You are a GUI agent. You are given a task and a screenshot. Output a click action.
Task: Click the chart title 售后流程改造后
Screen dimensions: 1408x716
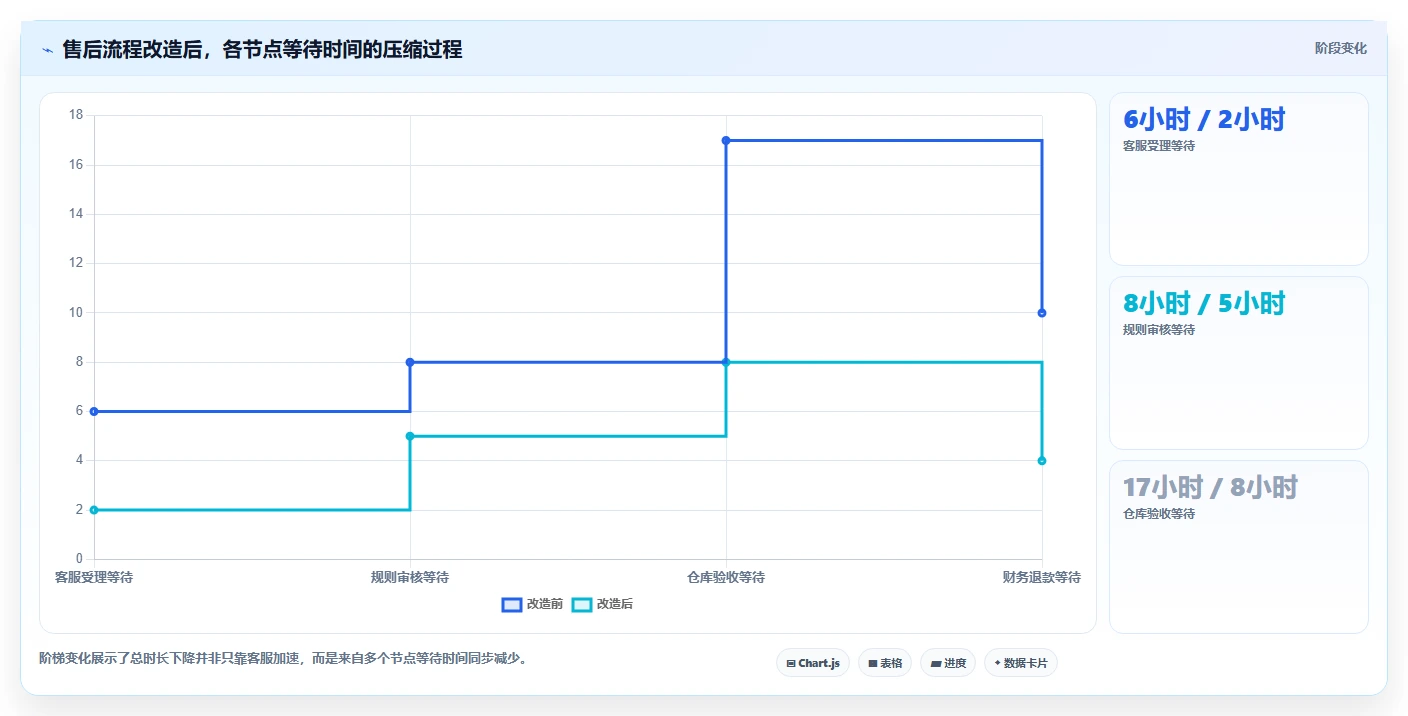(262, 50)
